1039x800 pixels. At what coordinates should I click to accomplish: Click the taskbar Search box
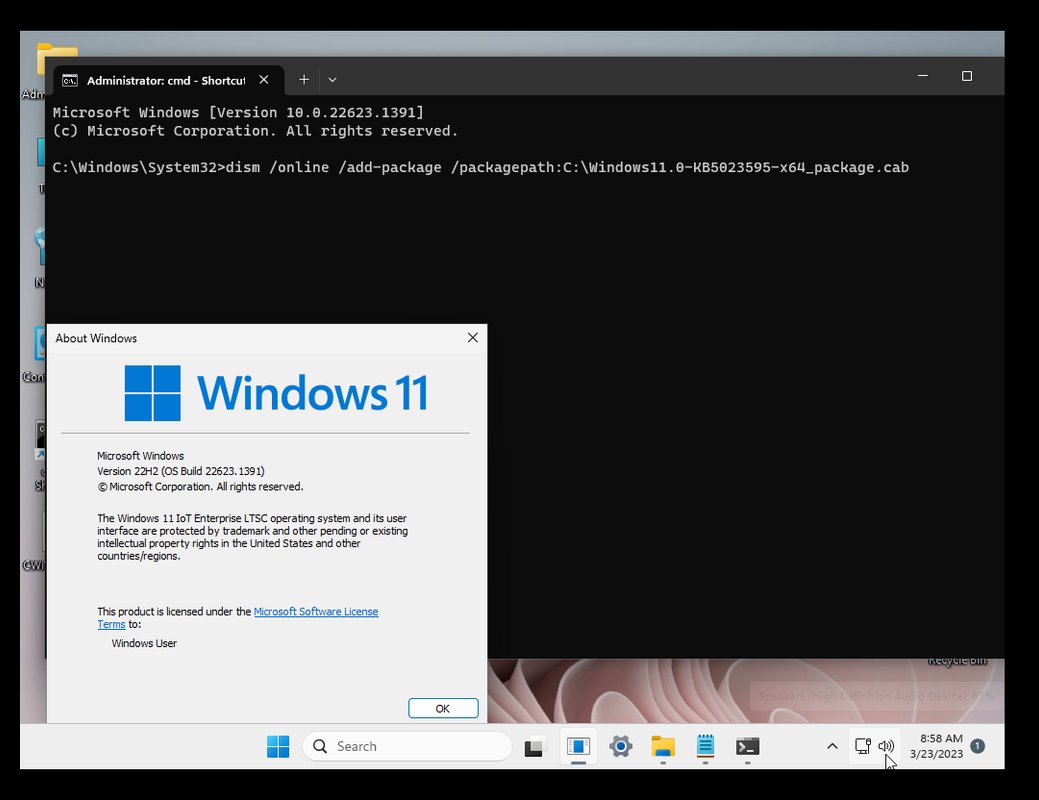click(x=407, y=746)
